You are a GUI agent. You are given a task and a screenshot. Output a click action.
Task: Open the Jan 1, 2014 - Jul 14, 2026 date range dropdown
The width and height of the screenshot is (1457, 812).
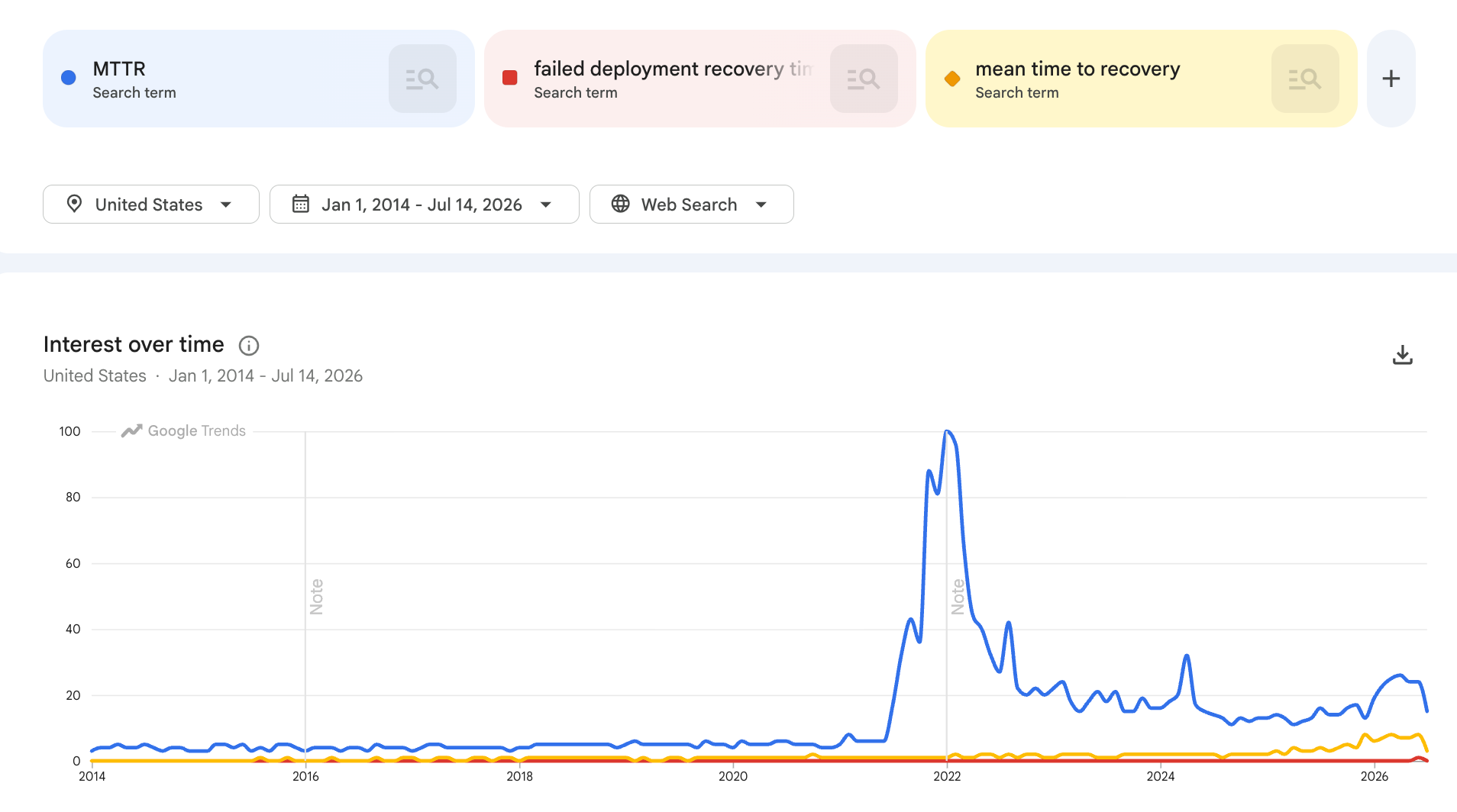click(425, 204)
